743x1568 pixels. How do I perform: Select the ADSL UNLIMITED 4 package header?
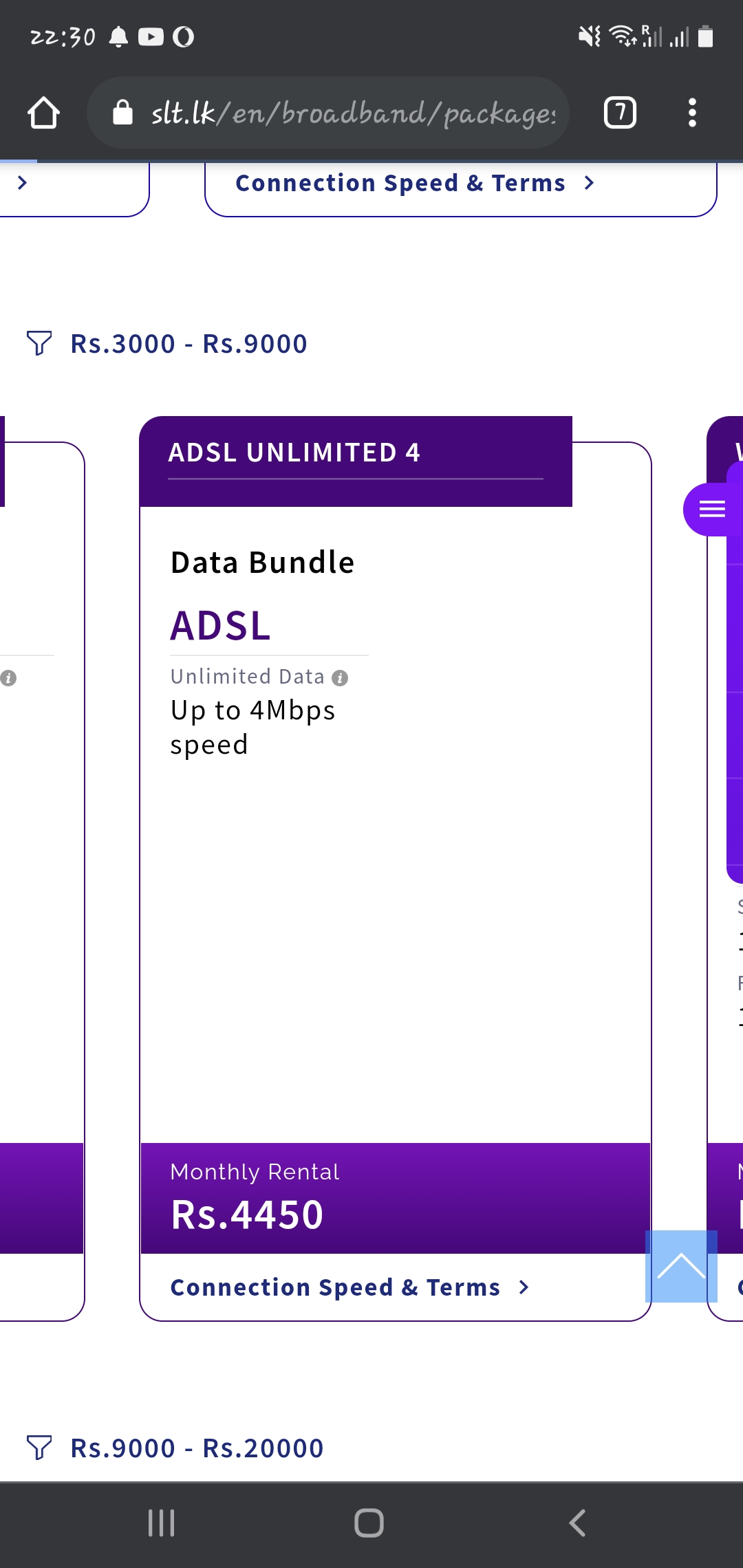point(356,461)
